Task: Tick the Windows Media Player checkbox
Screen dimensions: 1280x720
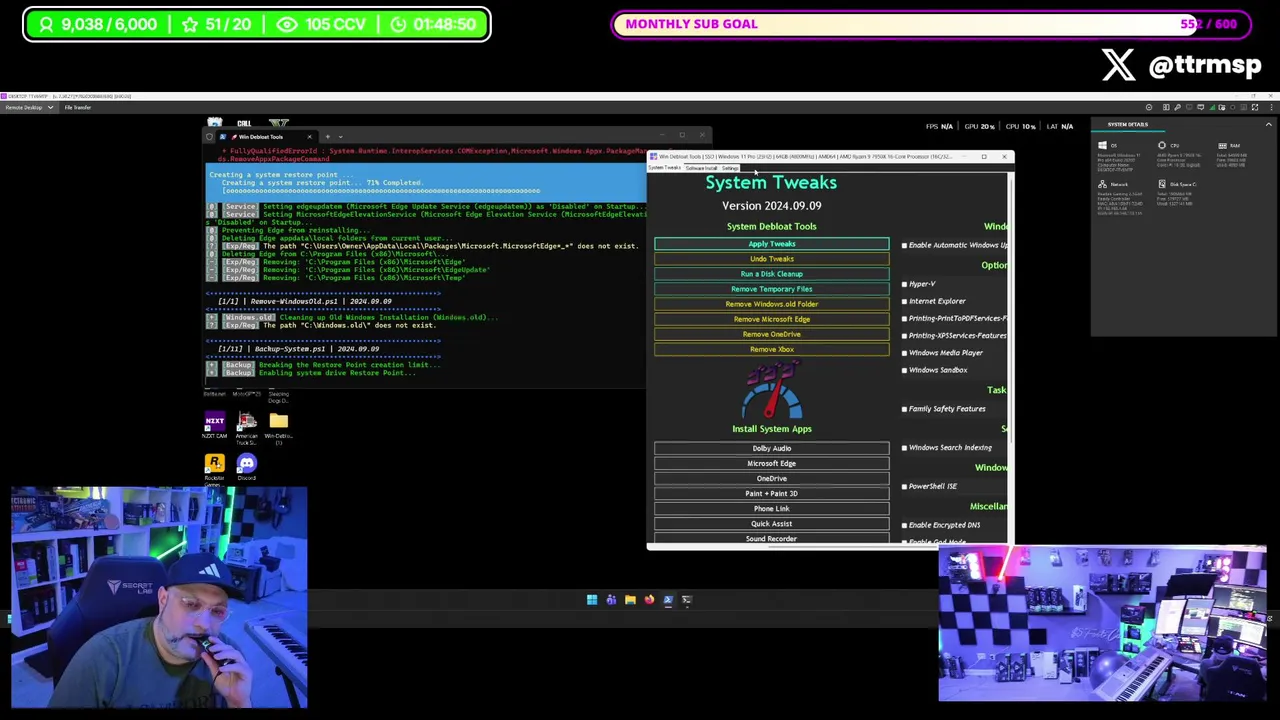Action: coord(904,352)
